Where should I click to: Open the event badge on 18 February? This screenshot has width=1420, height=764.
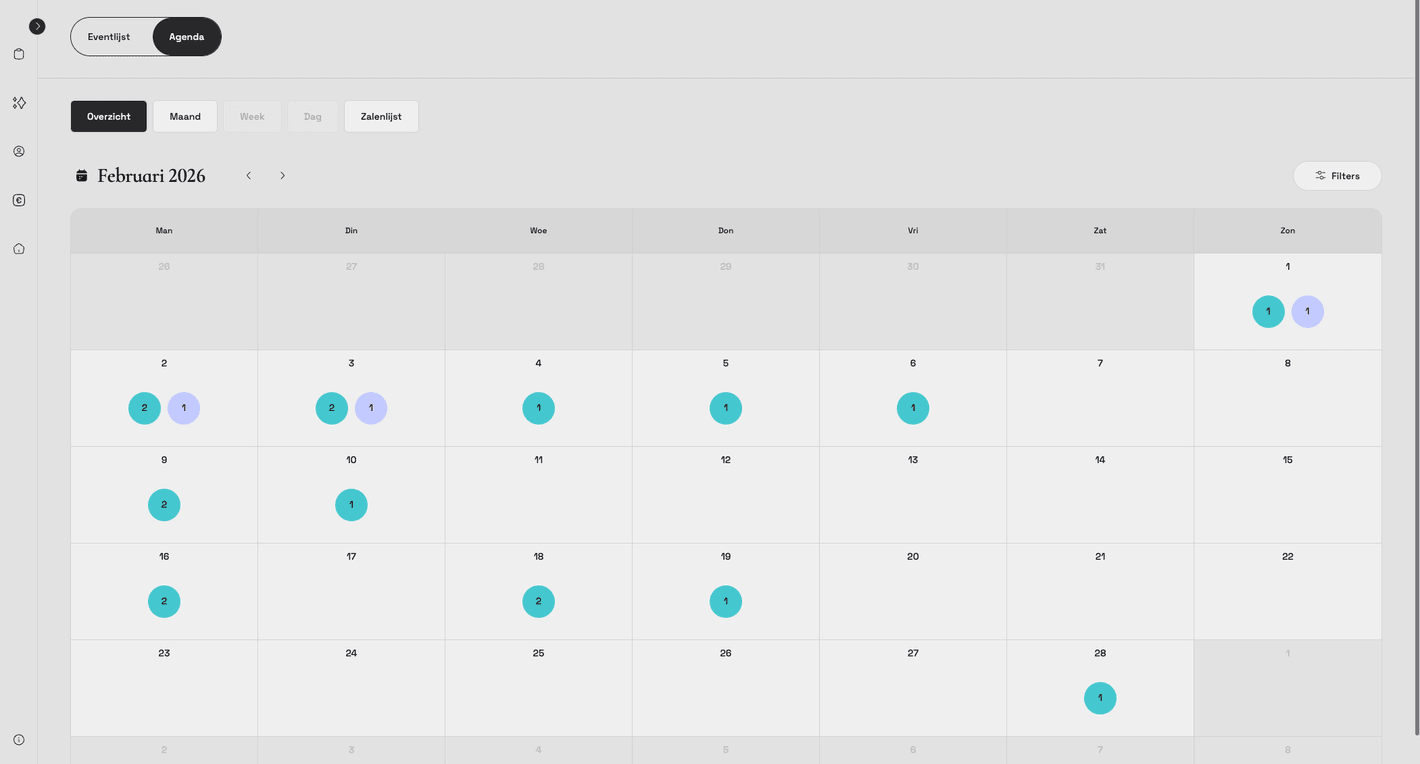click(x=538, y=602)
